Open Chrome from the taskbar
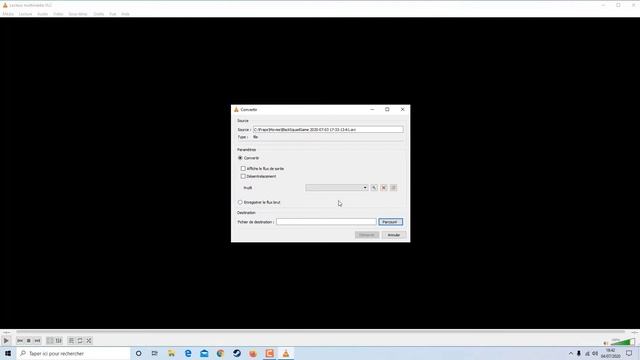 tap(220, 353)
